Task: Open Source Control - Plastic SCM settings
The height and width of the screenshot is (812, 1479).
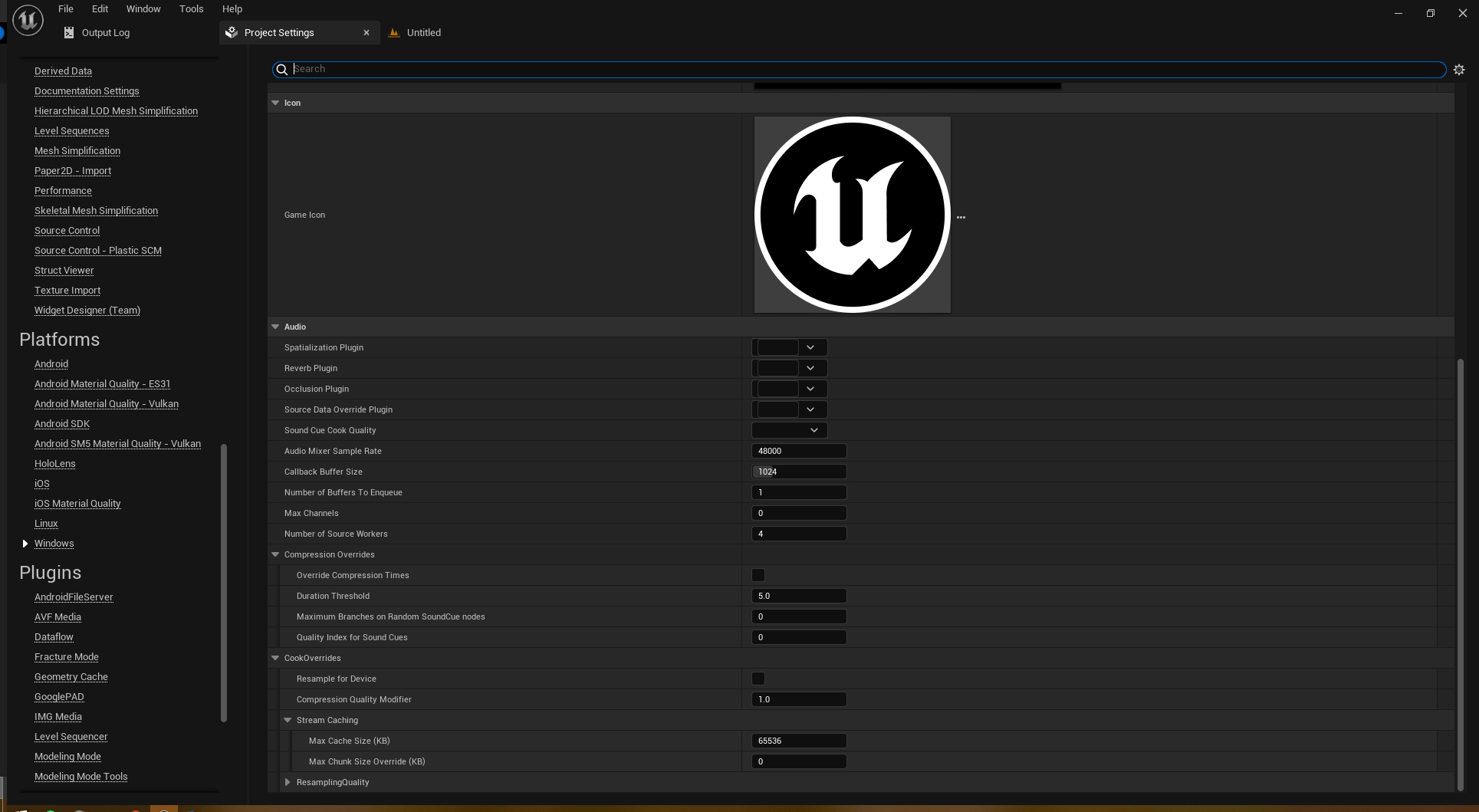Action: (x=97, y=250)
